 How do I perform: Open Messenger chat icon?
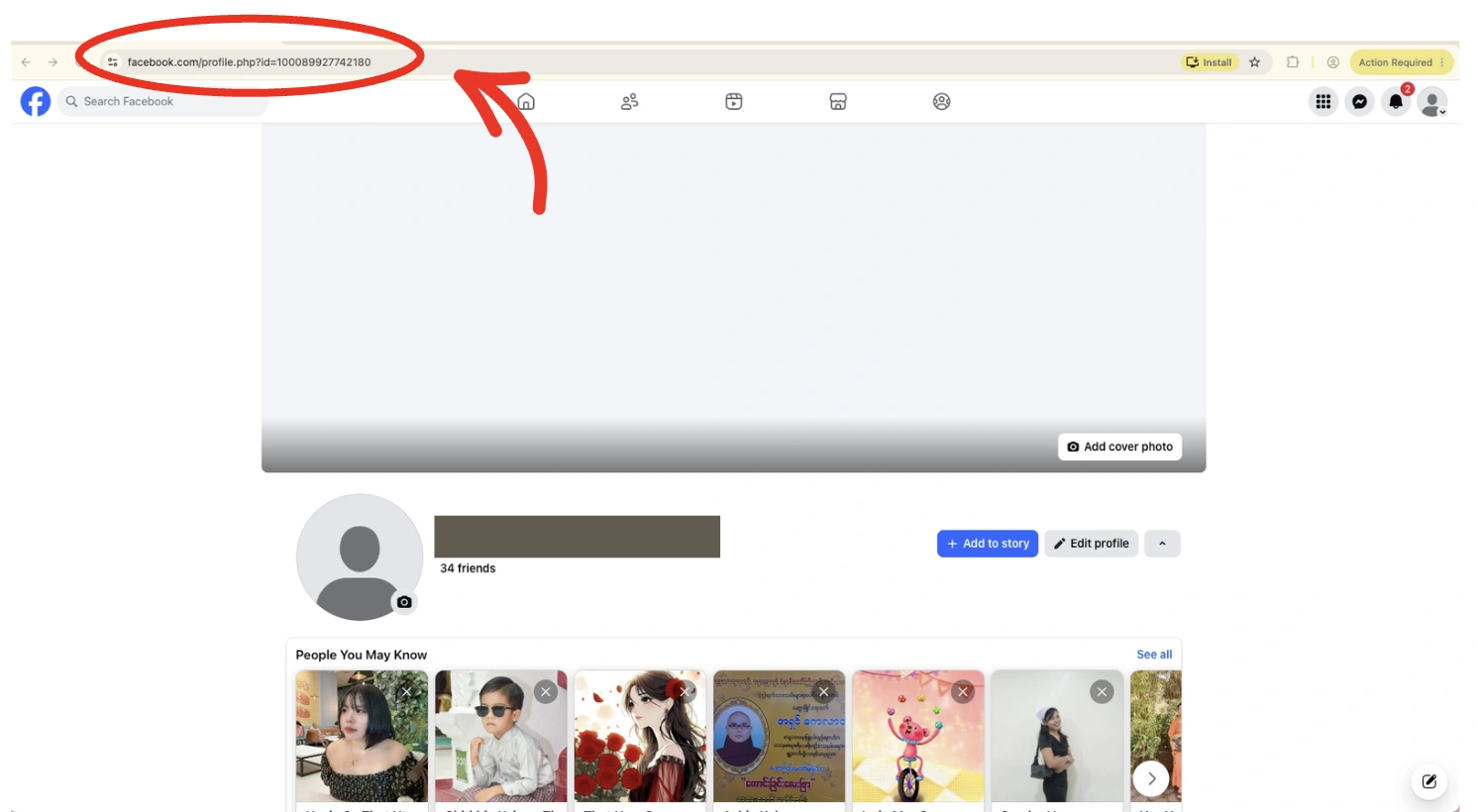[x=1360, y=101]
